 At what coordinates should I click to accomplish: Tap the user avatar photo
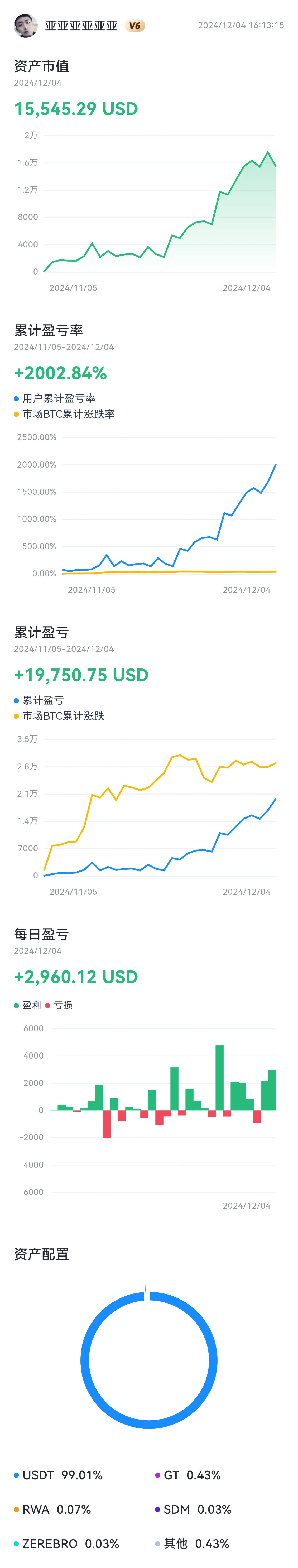click(26, 26)
